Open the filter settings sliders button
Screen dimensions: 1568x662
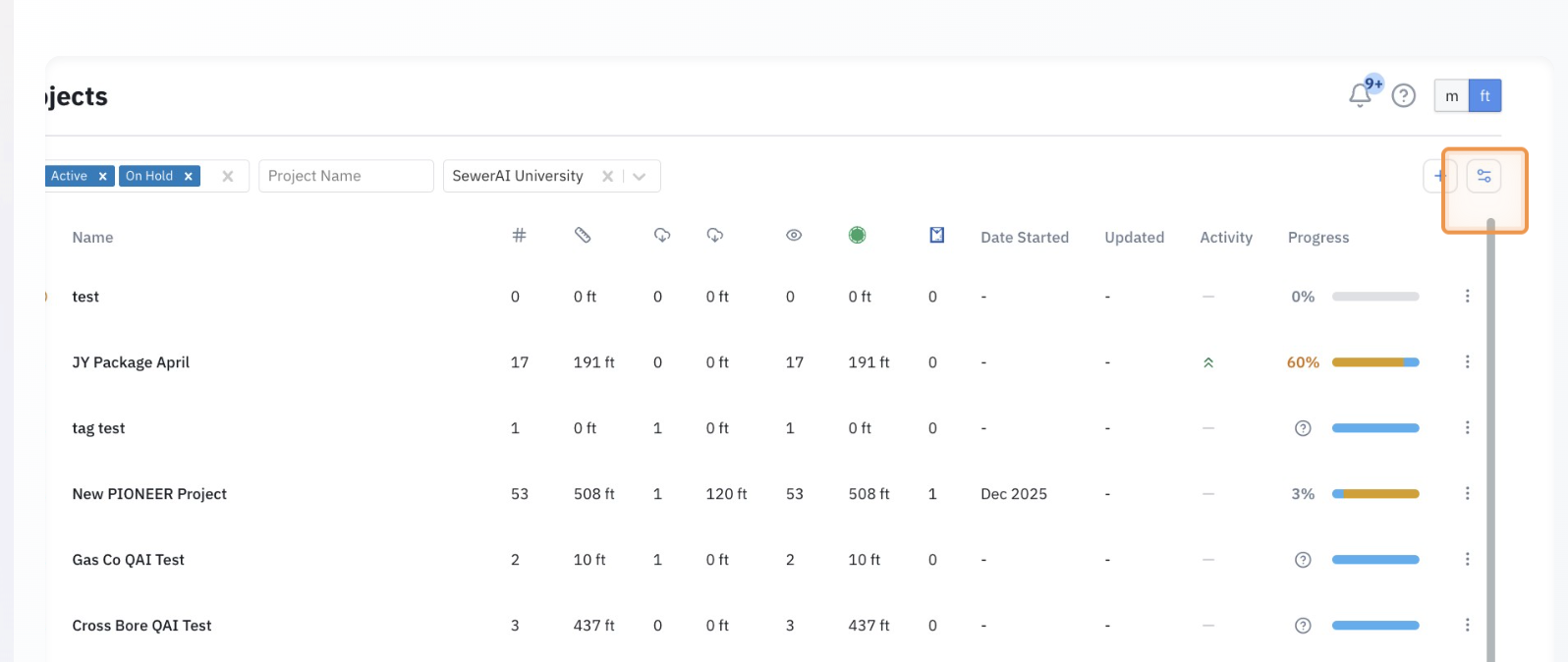[x=1484, y=177]
